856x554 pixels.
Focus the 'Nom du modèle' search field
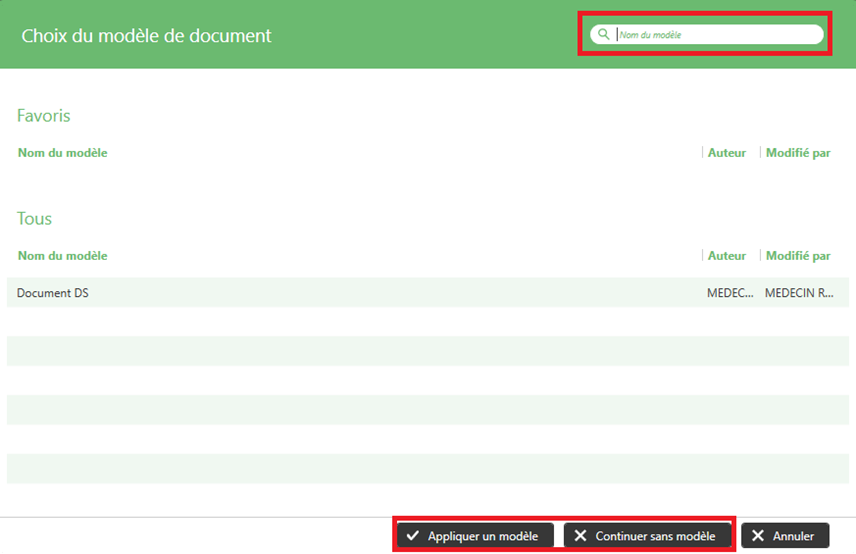[715, 34]
